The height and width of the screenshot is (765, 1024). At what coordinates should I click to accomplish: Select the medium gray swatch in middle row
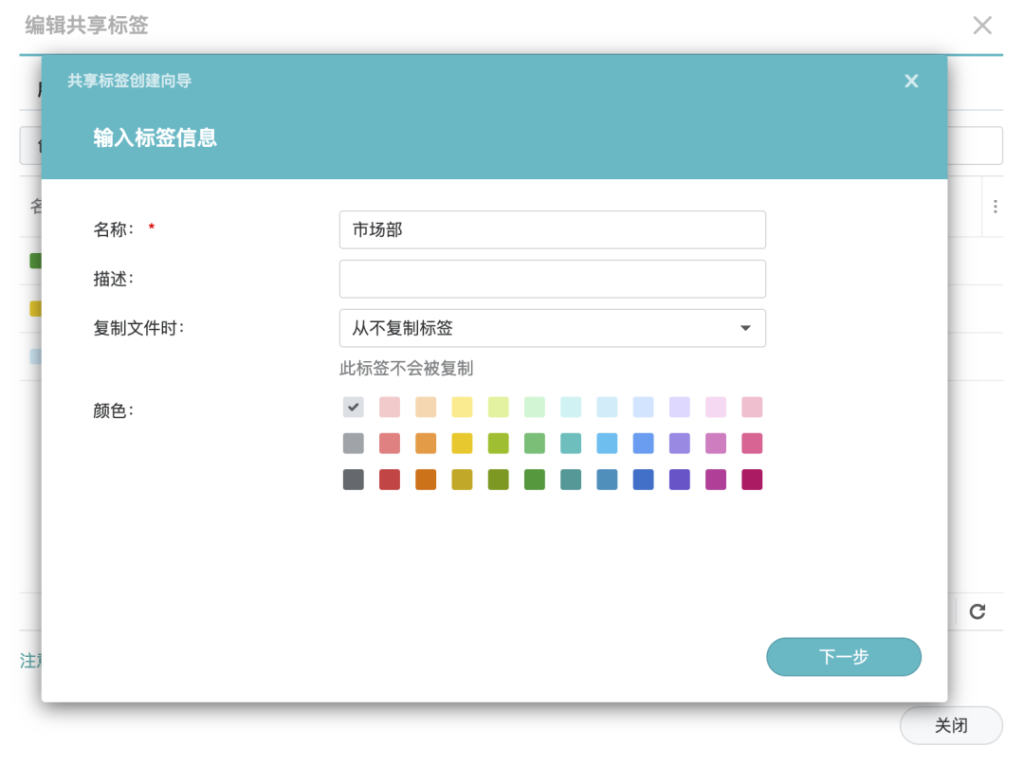(x=353, y=443)
